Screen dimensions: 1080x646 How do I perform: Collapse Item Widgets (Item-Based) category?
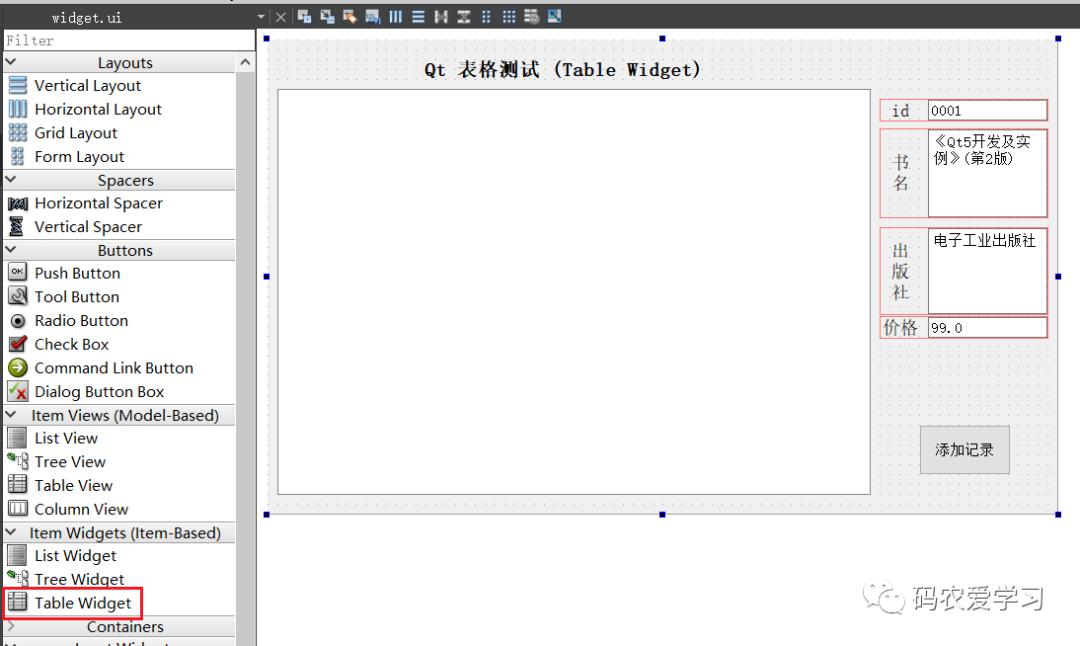(11, 532)
